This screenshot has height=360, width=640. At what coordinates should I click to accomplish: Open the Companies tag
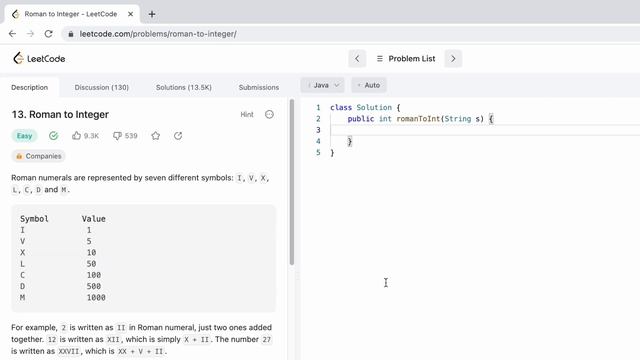[x=38, y=156]
